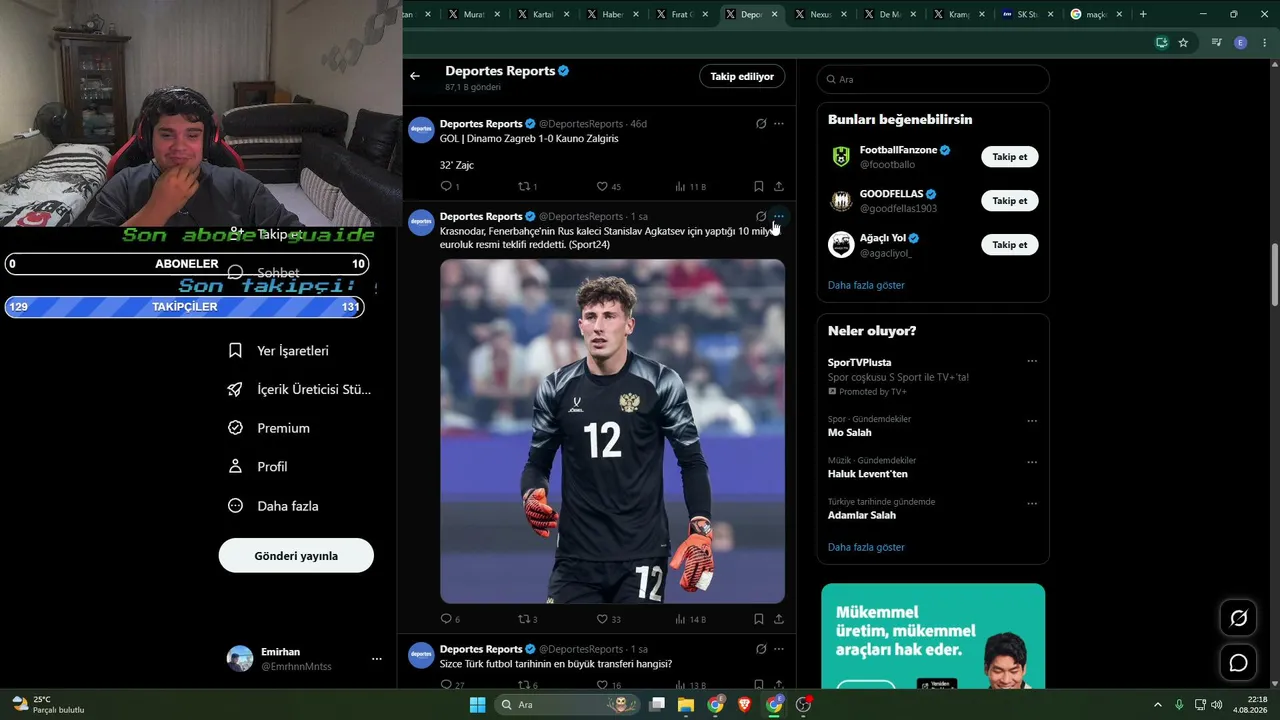Repost the Dinamo Zagreb goal post
Screen dimensions: 1280x720
pyautogui.click(x=523, y=186)
